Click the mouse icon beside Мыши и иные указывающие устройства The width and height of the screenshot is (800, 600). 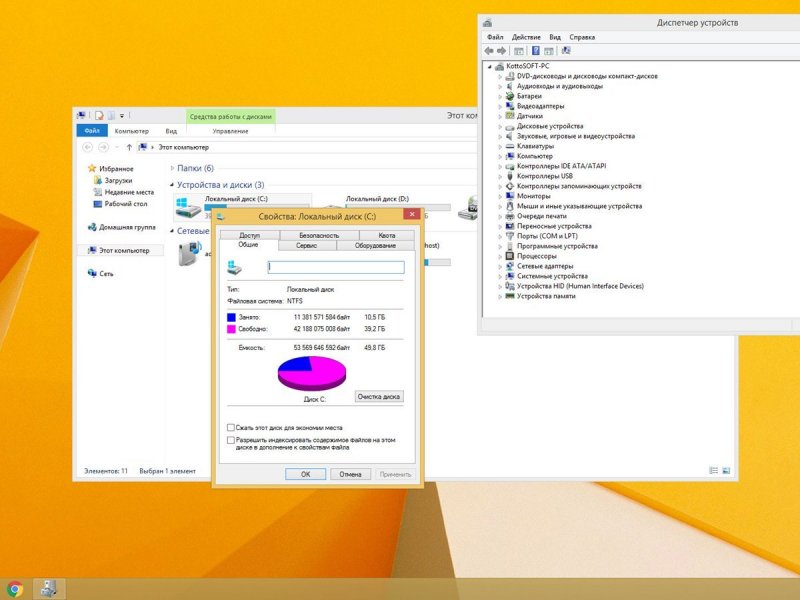click(x=509, y=206)
